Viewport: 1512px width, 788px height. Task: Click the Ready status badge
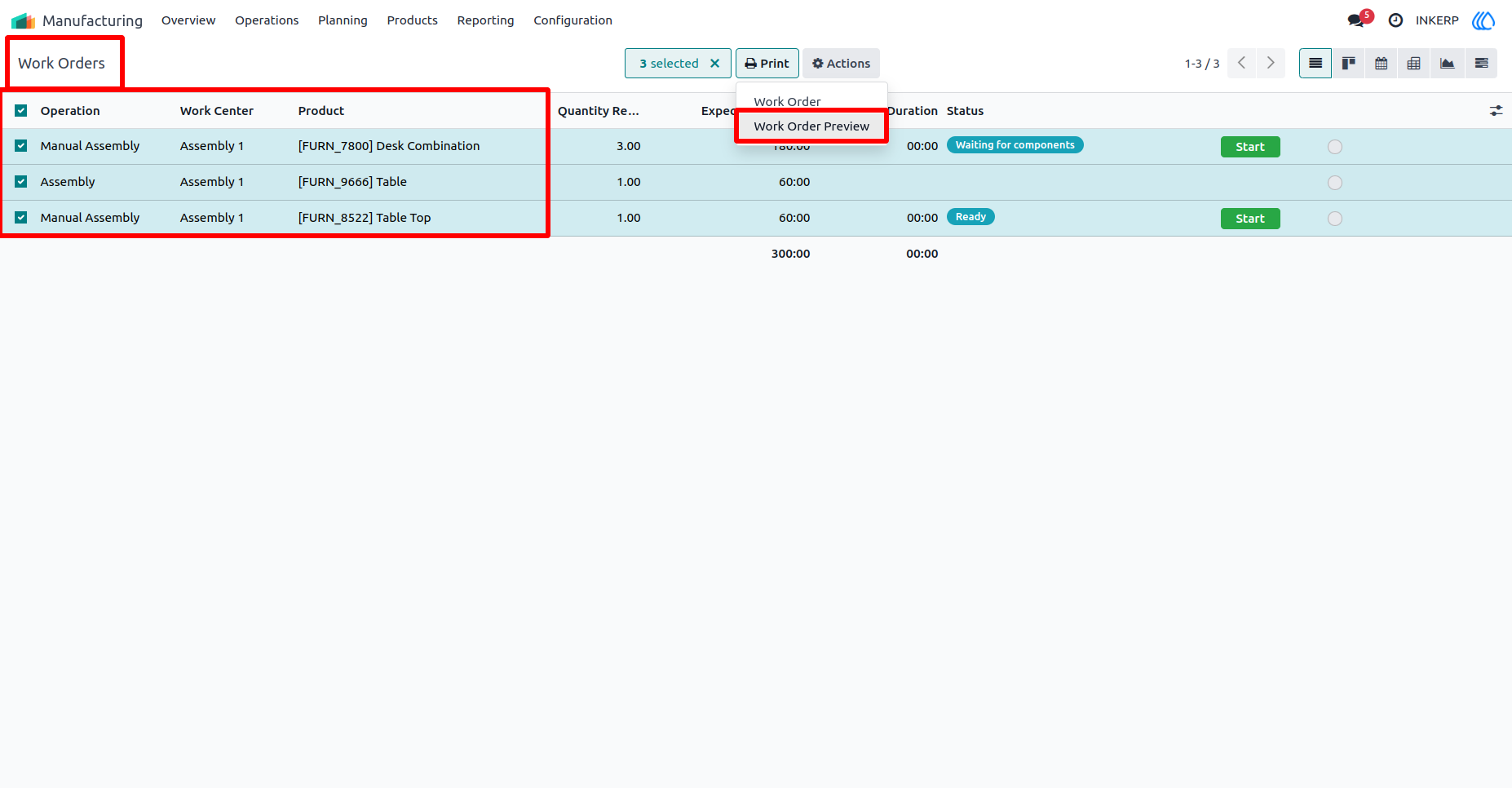tap(970, 217)
